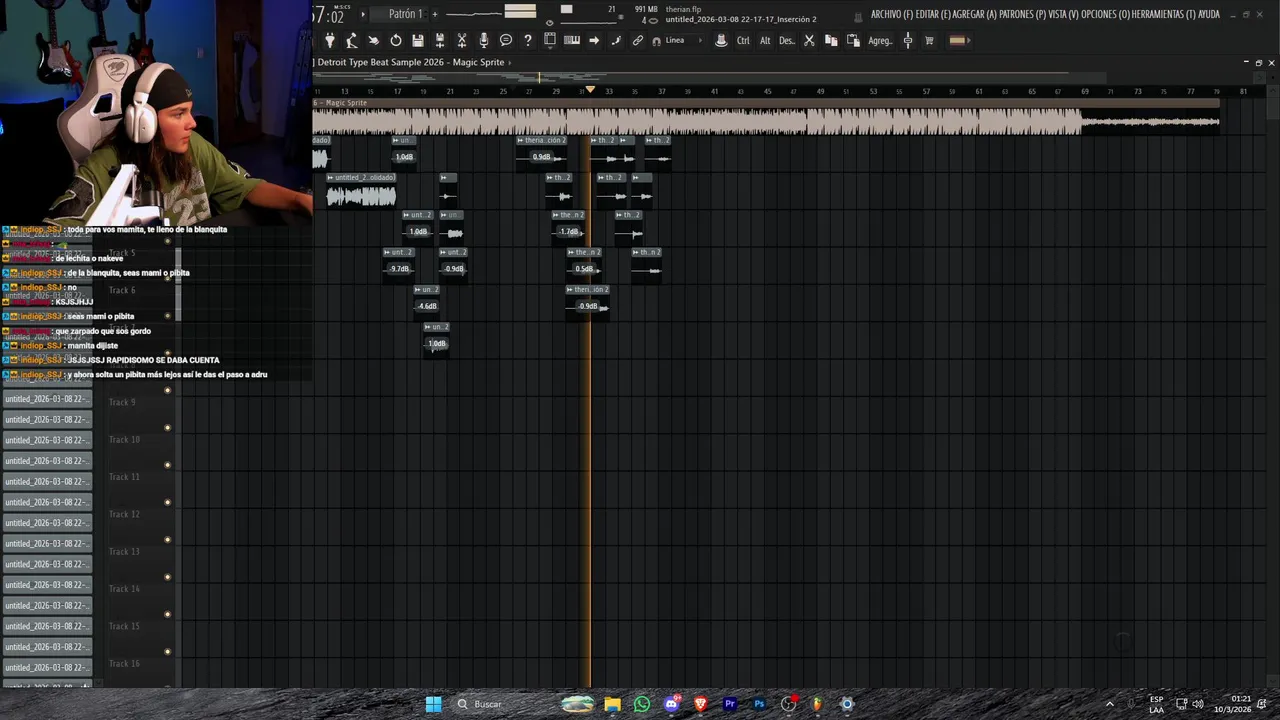The image size is (1280, 720).
Task: Click the save-as floppy icon with arrows
Action: pyautogui.click(x=440, y=40)
